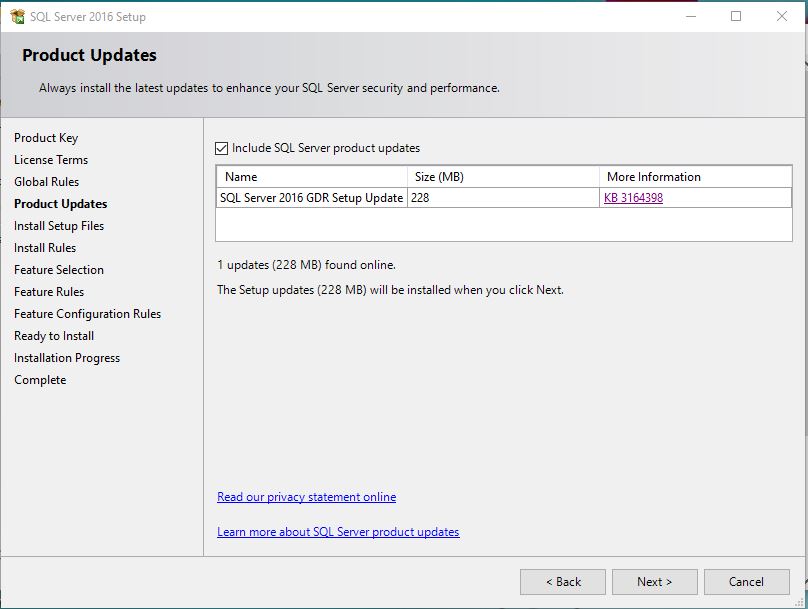This screenshot has width=808, height=609.
Task: Select the Install Rules step
Action: coord(44,247)
